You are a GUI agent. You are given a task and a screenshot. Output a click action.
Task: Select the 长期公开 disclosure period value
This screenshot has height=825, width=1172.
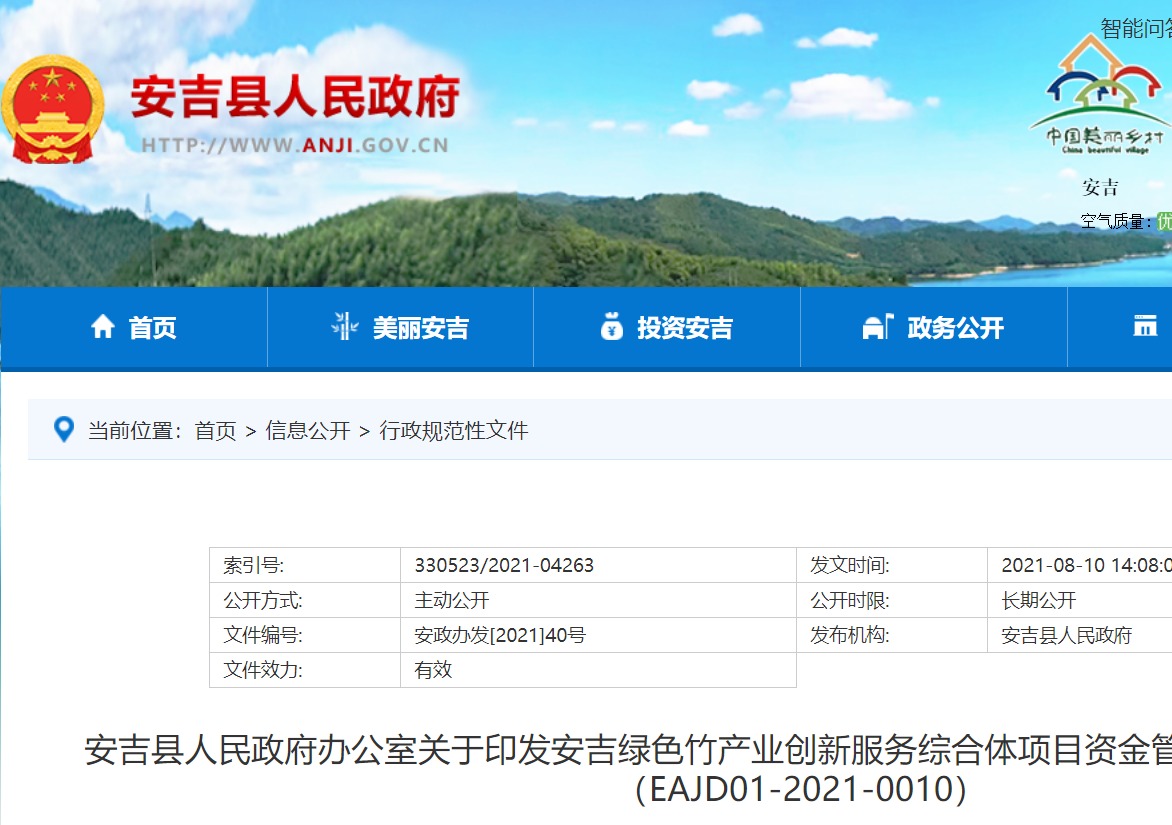coord(1039,600)
